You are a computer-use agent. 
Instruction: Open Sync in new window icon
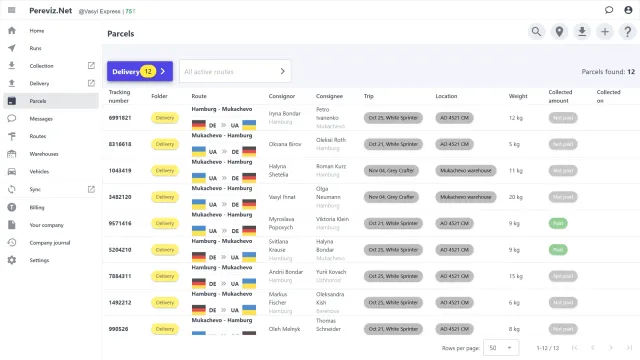tap(91, 189)
